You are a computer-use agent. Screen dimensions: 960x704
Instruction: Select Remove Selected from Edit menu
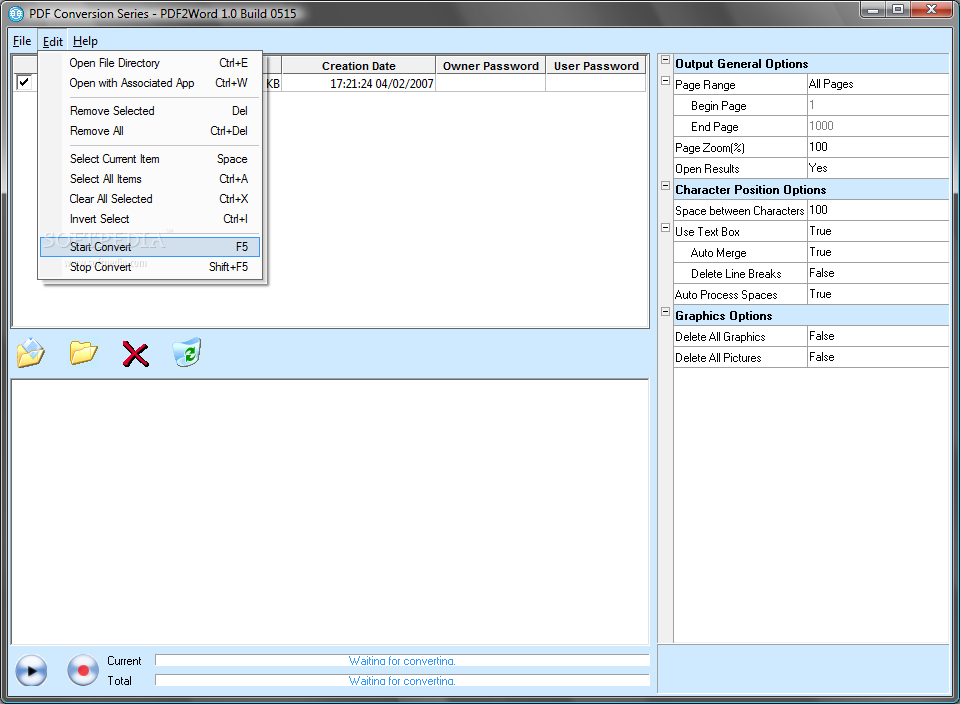point(150,111)
